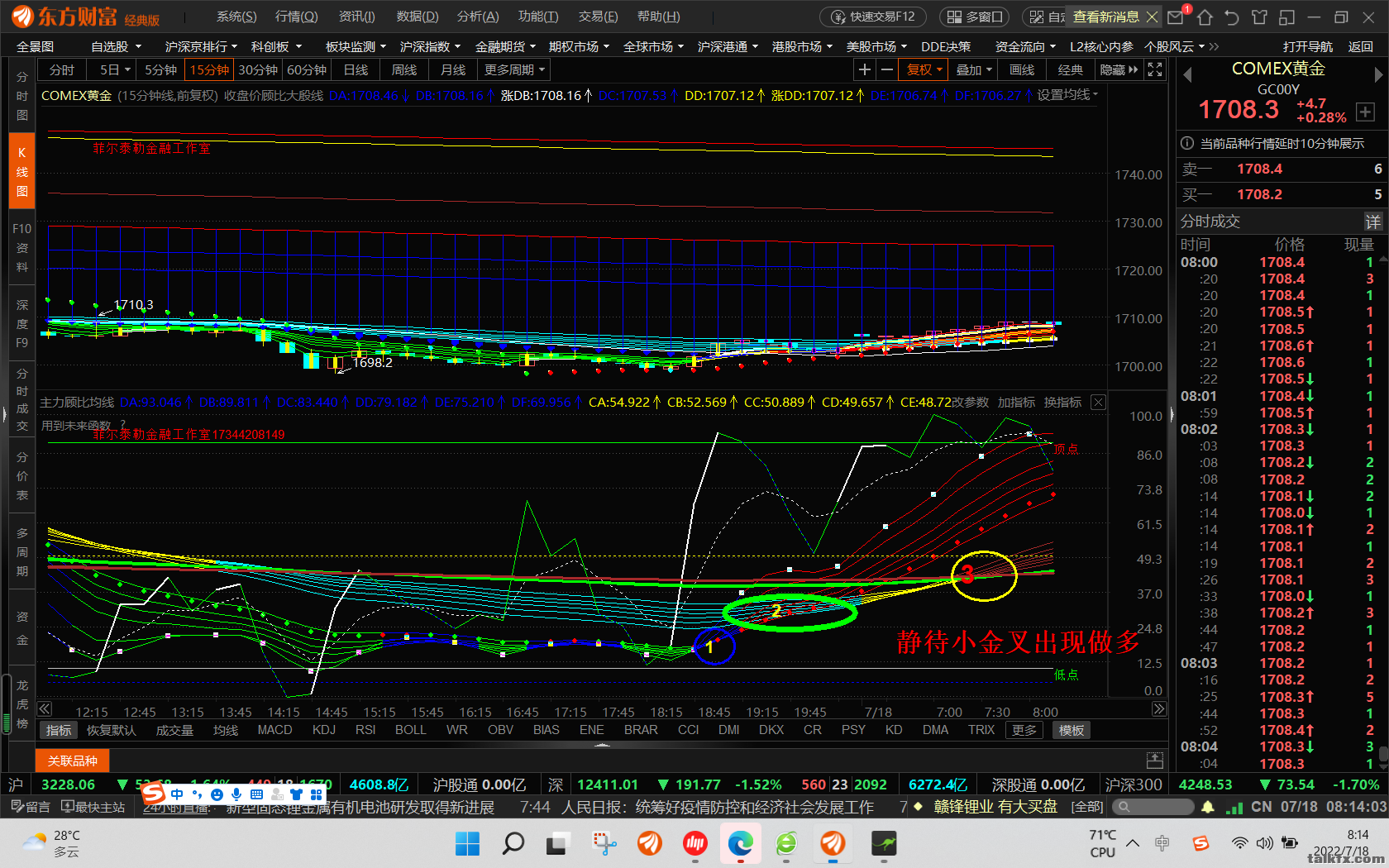
Task: Open 分价表 sidebar tab
Action: click(x=22, y=476)
